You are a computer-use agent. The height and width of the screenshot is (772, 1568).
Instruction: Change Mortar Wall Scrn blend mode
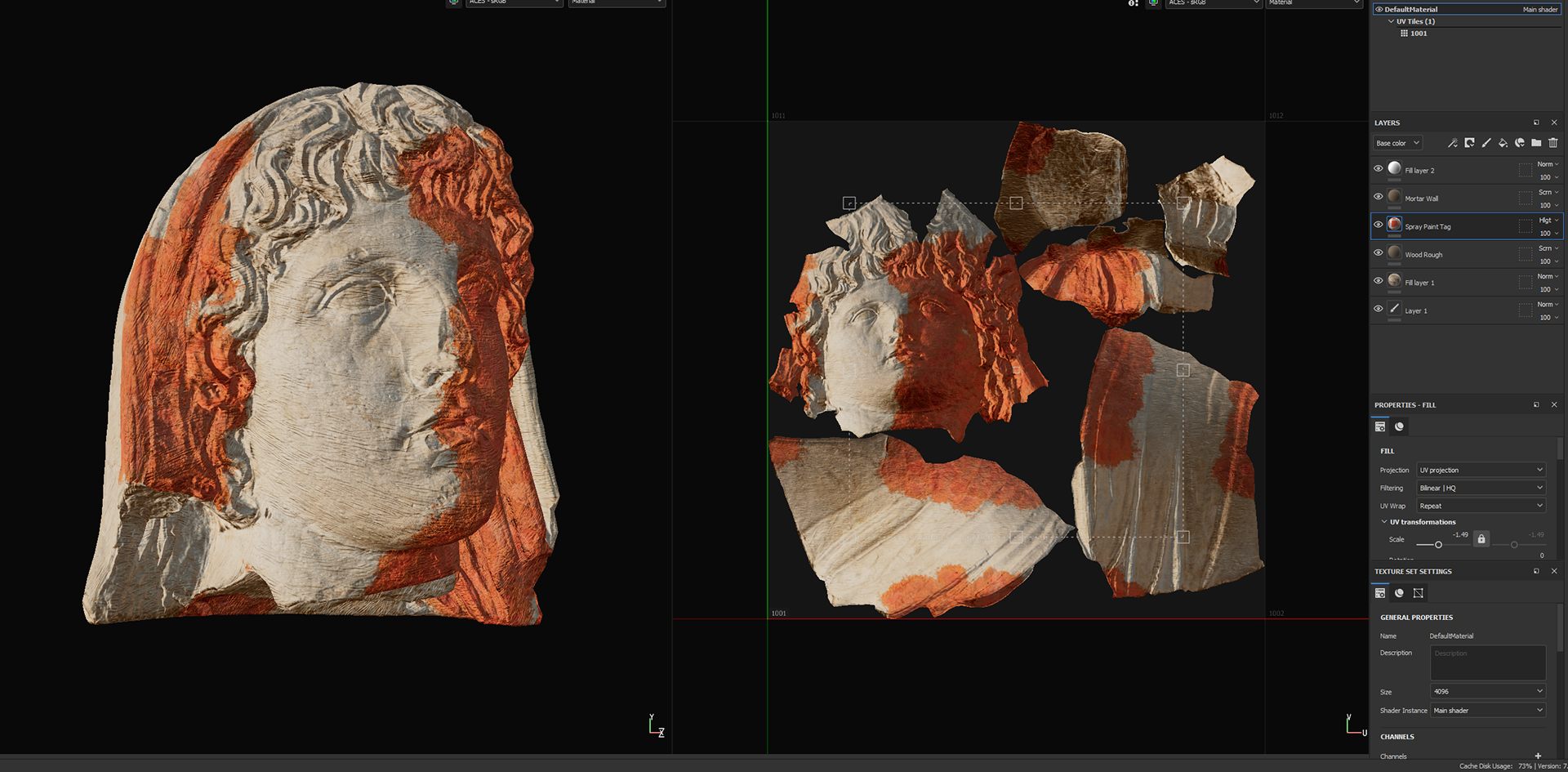[1548, 193]
